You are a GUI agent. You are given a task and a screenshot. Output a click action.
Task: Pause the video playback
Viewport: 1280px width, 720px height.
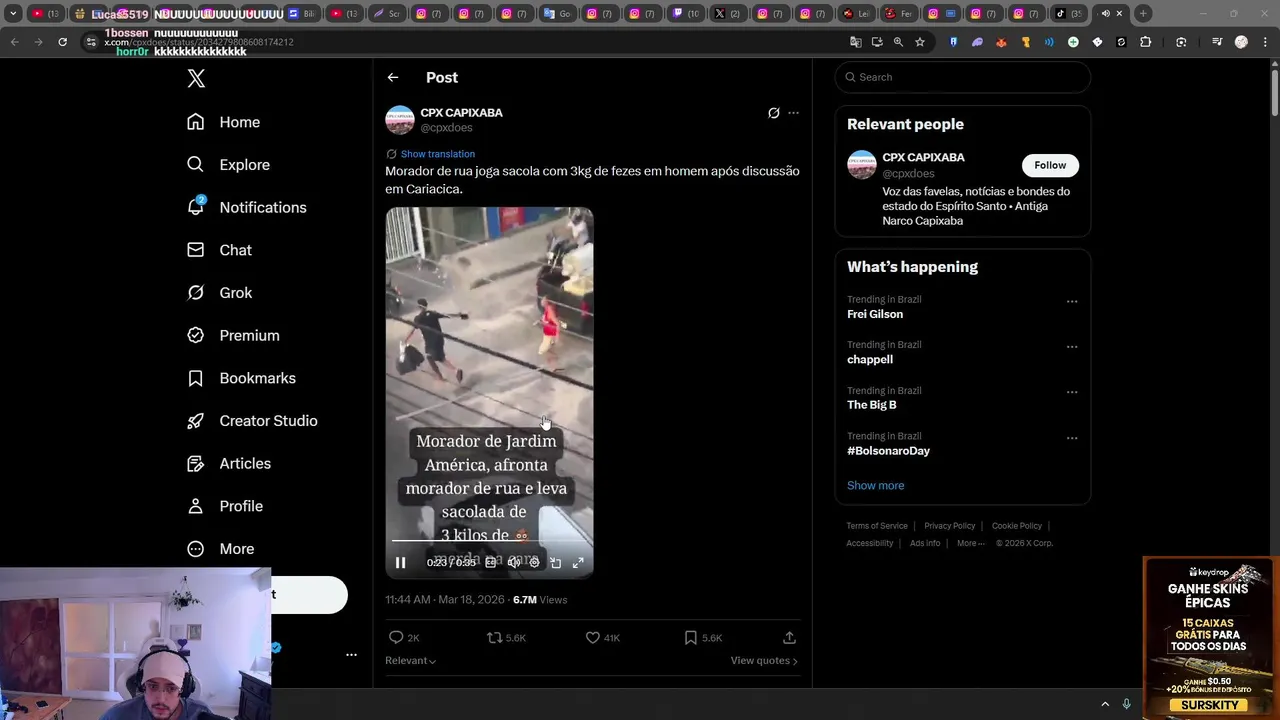pyautogui.click(x=400, y=563)
